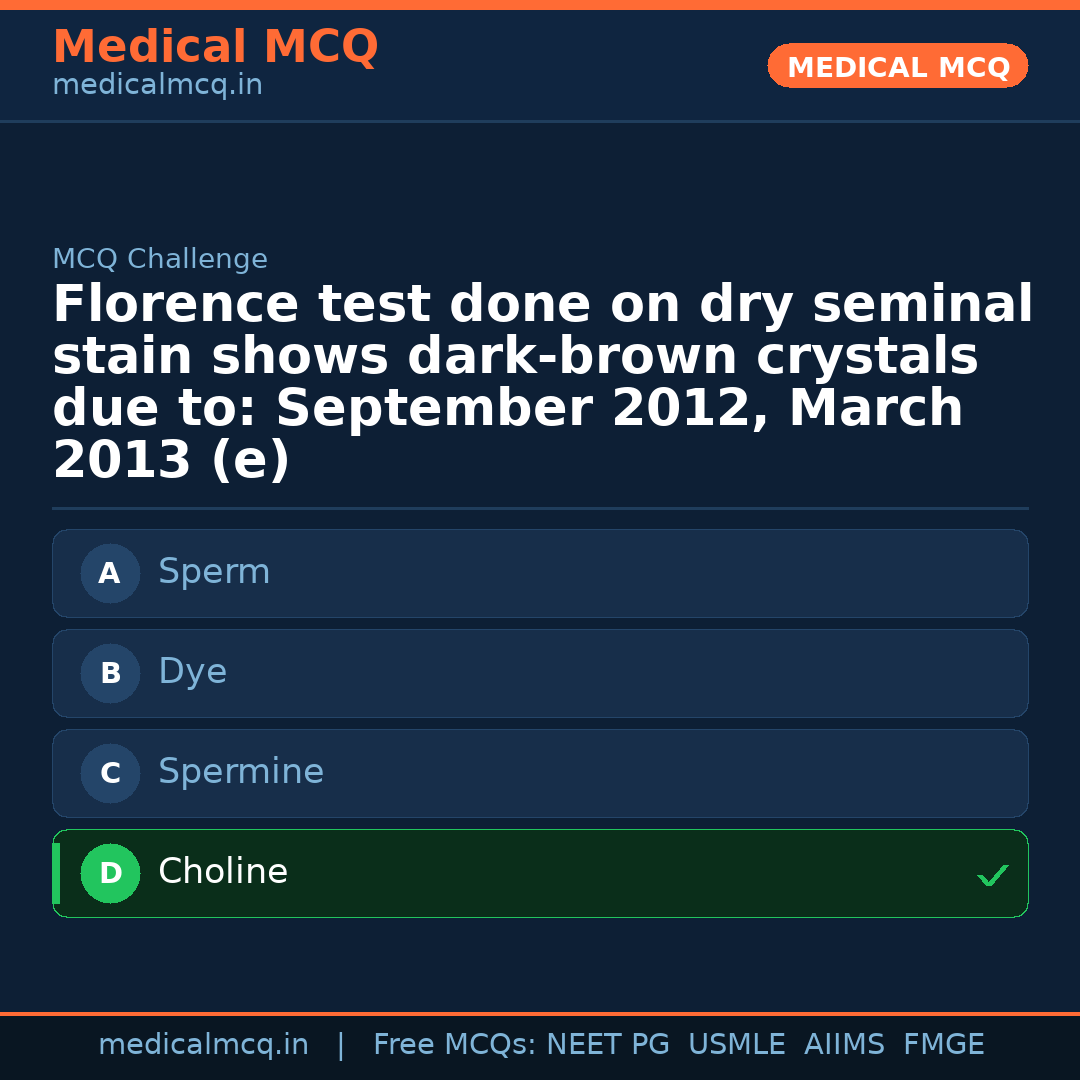Pick the Spermine answer text
This screenshot has height=1080, width=1080.
pyautogui.click(x=241, y=773)
